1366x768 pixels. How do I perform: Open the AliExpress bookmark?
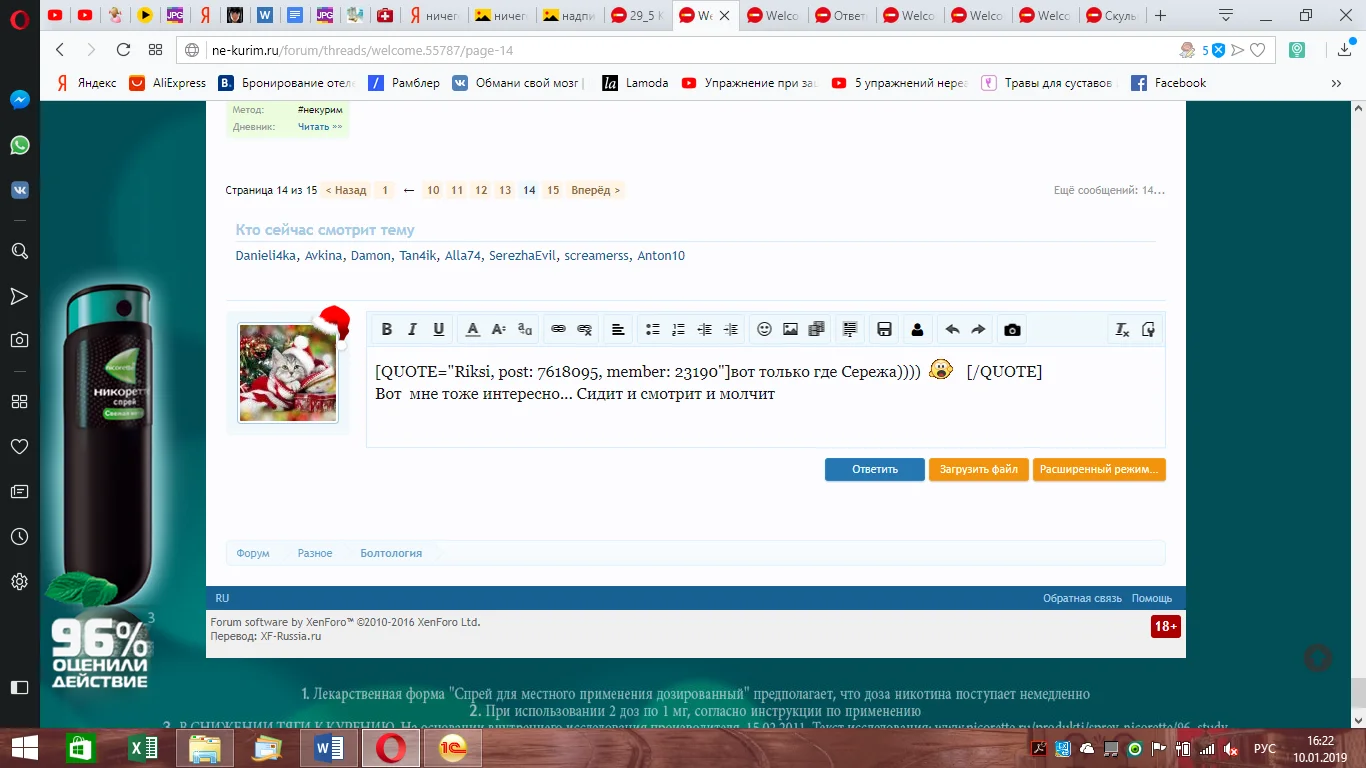click(168, 83)
